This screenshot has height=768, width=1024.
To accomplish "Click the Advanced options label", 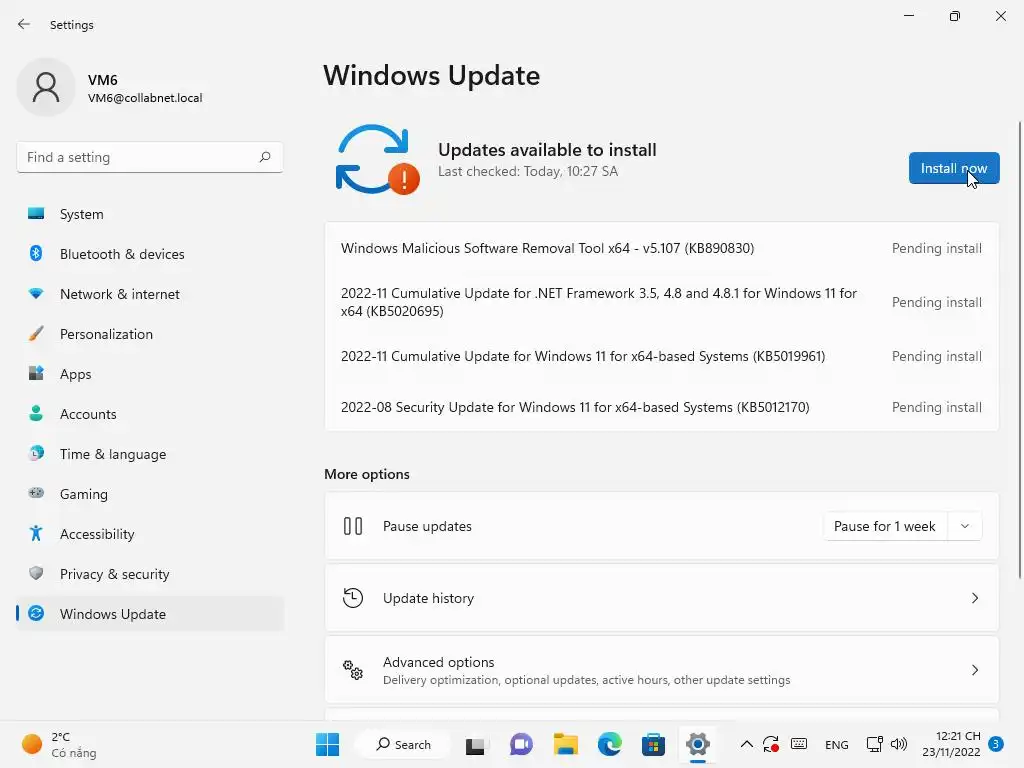I will 438,662.
